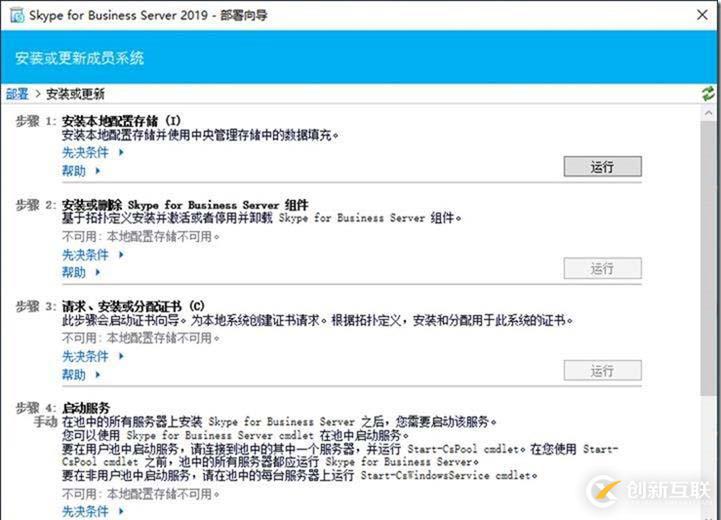Click step 3 description starting 此步骤会启动证书向导
The width and height of the screenshot is (721, 520).
tap(318, 320)
